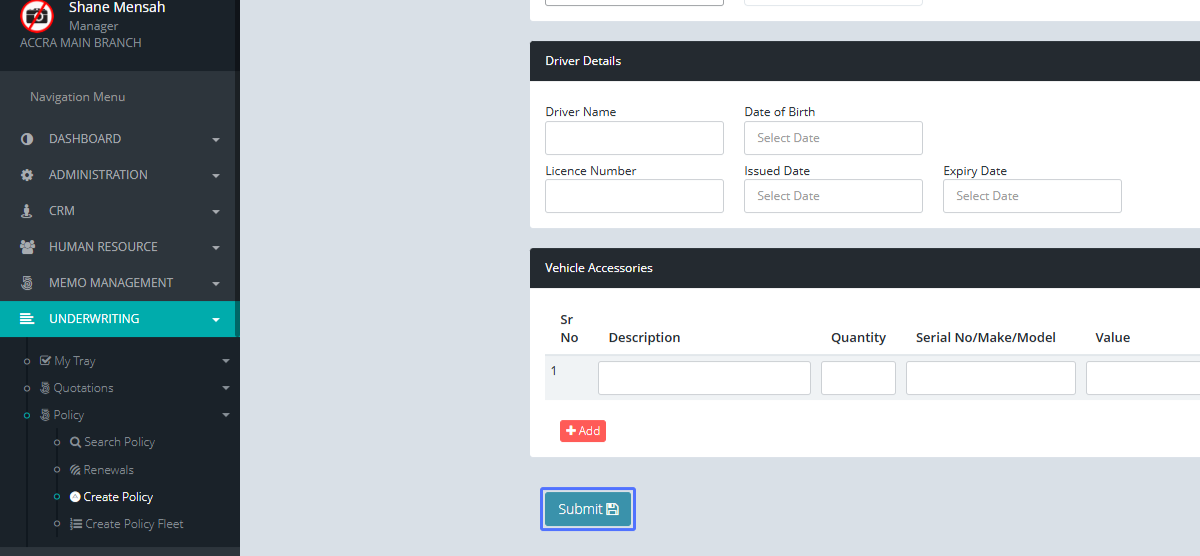This screenshot has height=556, width=1200.
Task: Click the profile avatar logo
Action: click(x=37, y=16)
